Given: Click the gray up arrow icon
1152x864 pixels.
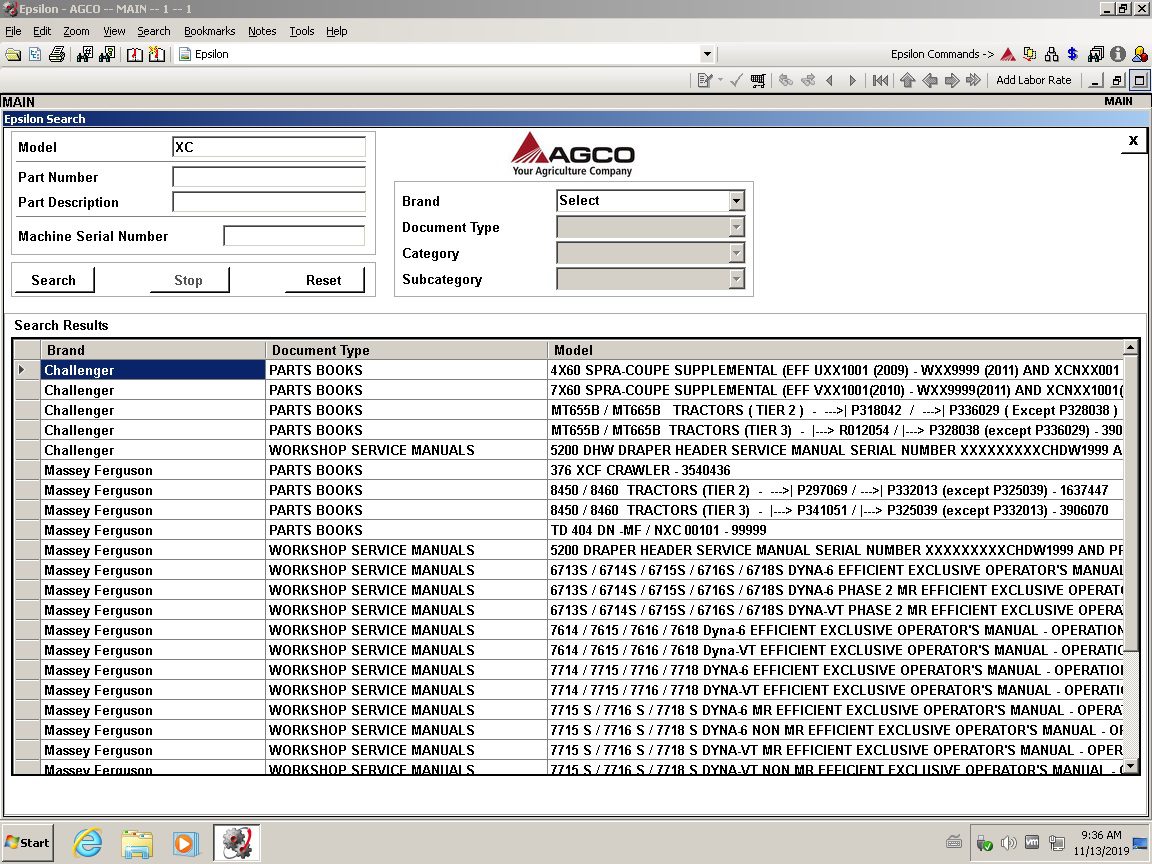Looking at the screenshot, I should point(907,80).
